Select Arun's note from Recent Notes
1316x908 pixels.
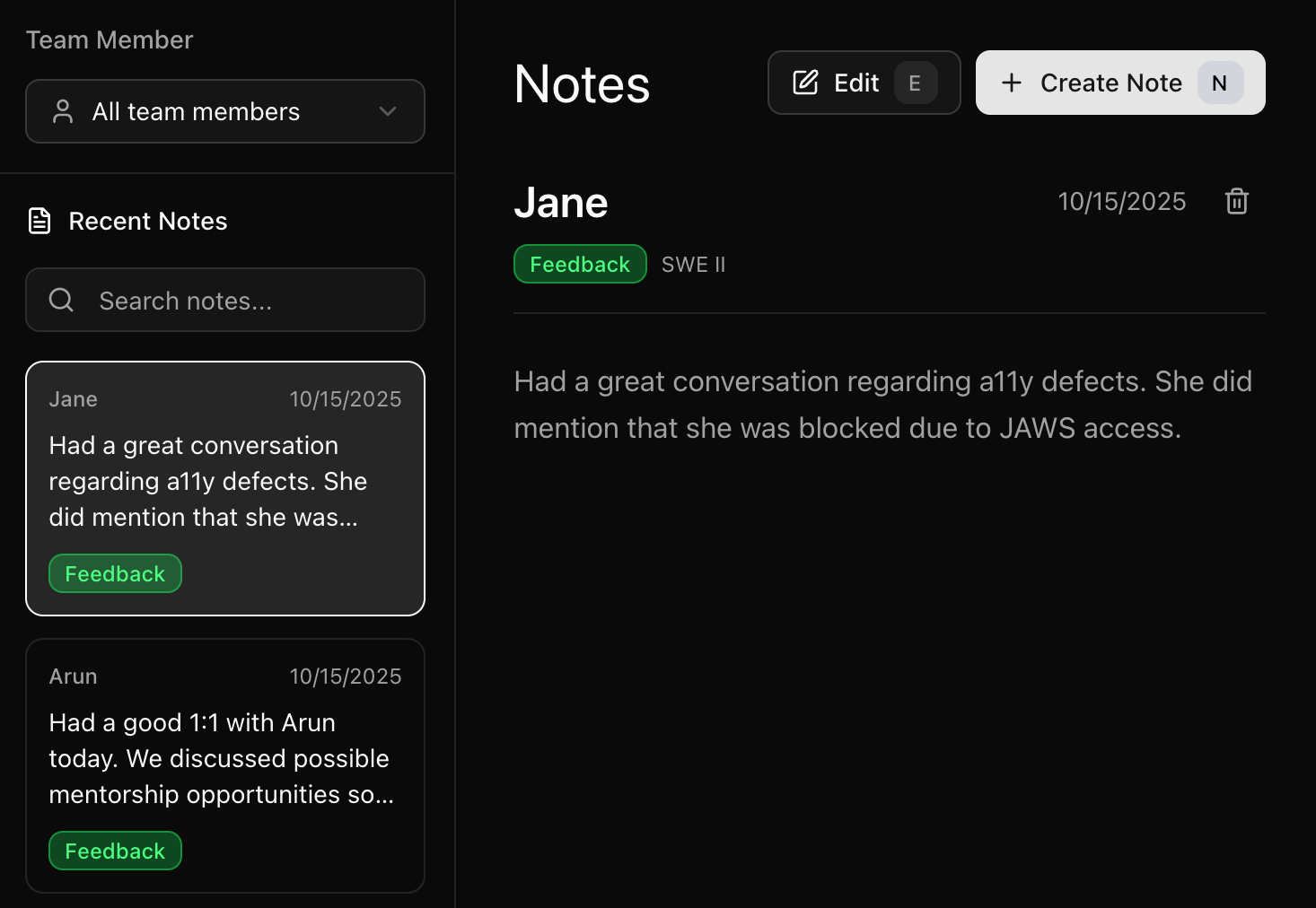(225, 765)
